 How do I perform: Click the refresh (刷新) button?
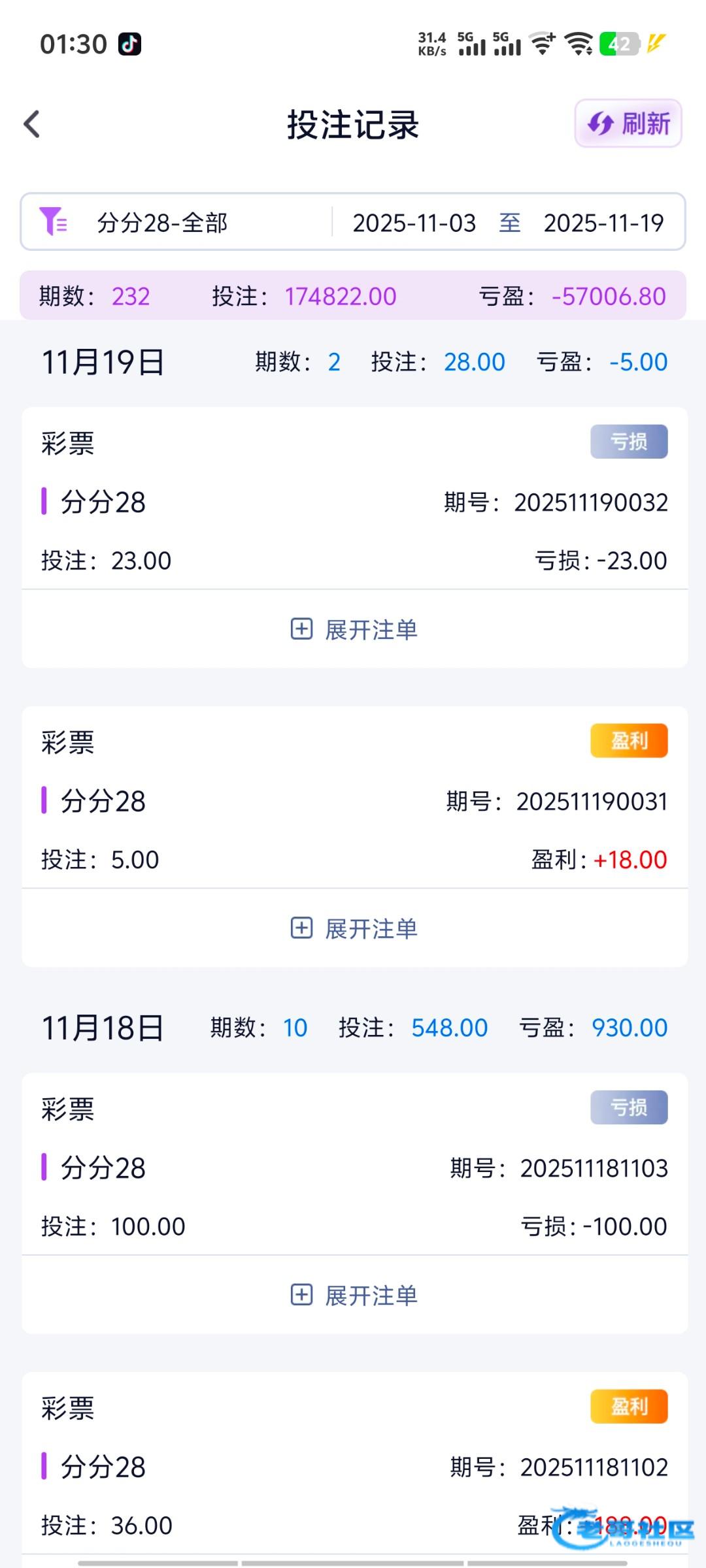pos(628,123)
